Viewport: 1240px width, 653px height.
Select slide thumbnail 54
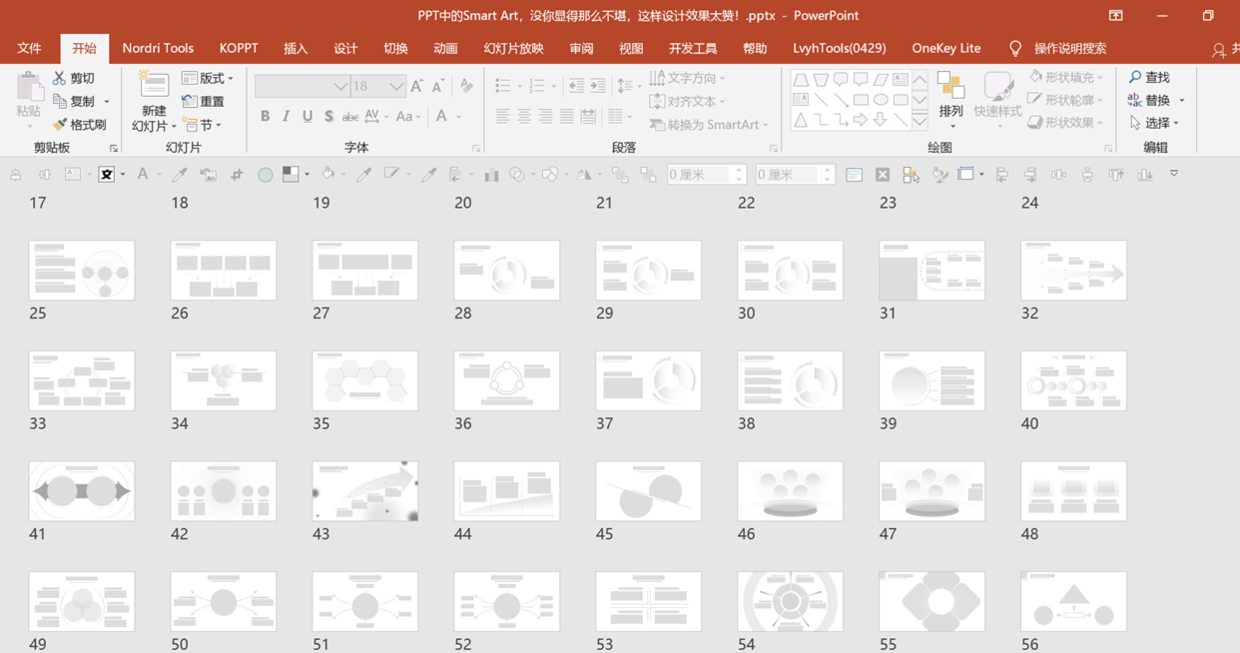point(790,602)
